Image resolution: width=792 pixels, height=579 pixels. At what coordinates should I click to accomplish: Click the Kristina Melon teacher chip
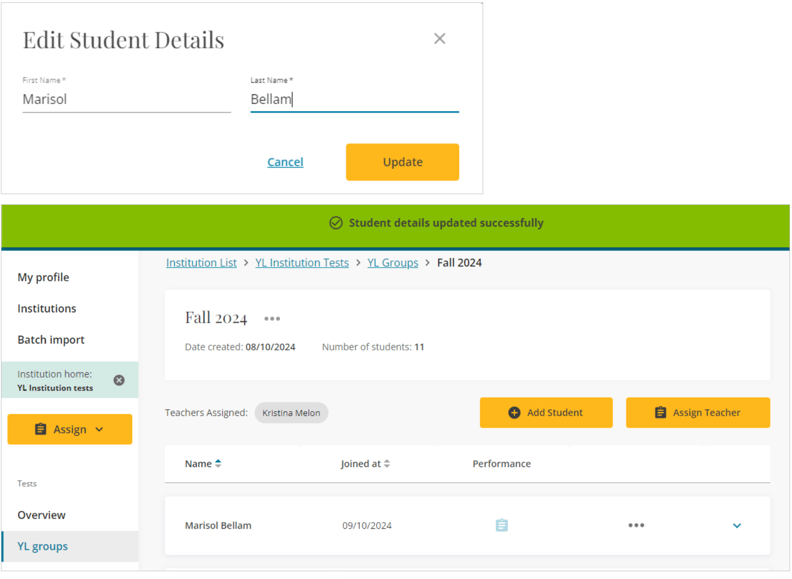(x=291, y=412)
